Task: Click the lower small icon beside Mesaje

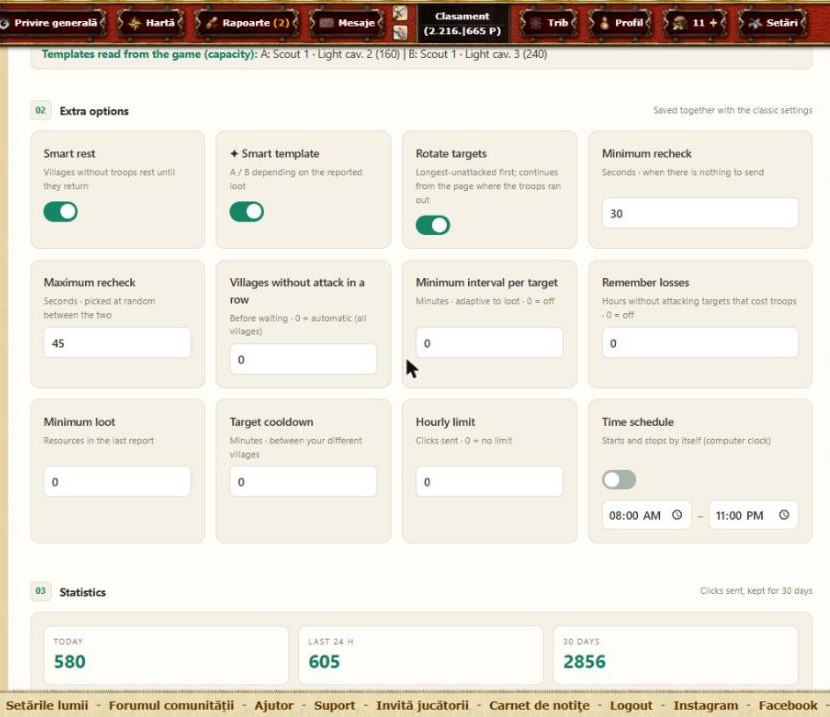Action: (400, 33)
